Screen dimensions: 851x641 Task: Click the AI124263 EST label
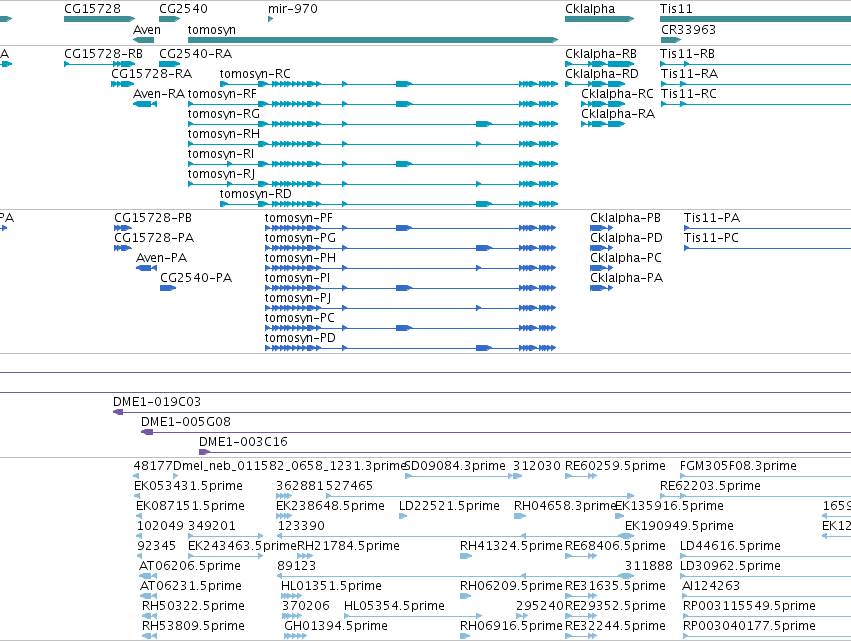click(x=710, y=586)
